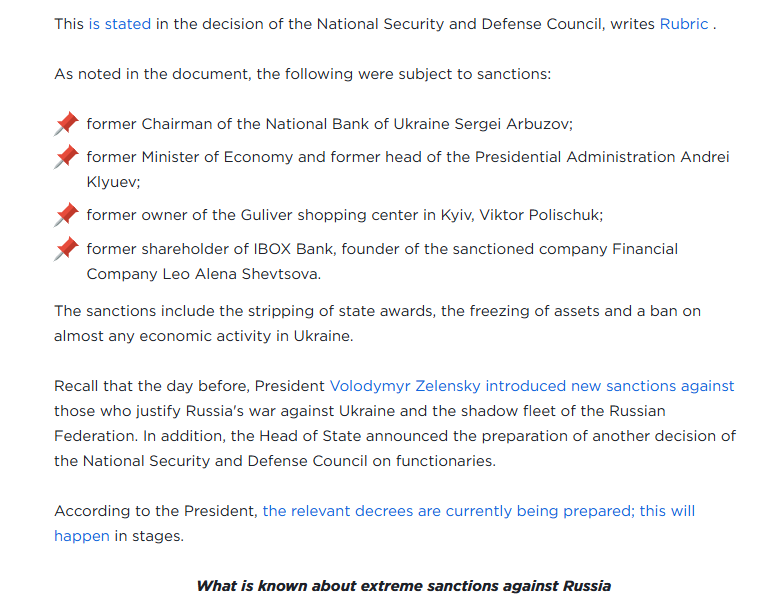This screenshot has width=783, height=613.
Task: Click the pushpin icon beside IBOX Bank entry
Action: pyautogui.click(x=66, y=249)
